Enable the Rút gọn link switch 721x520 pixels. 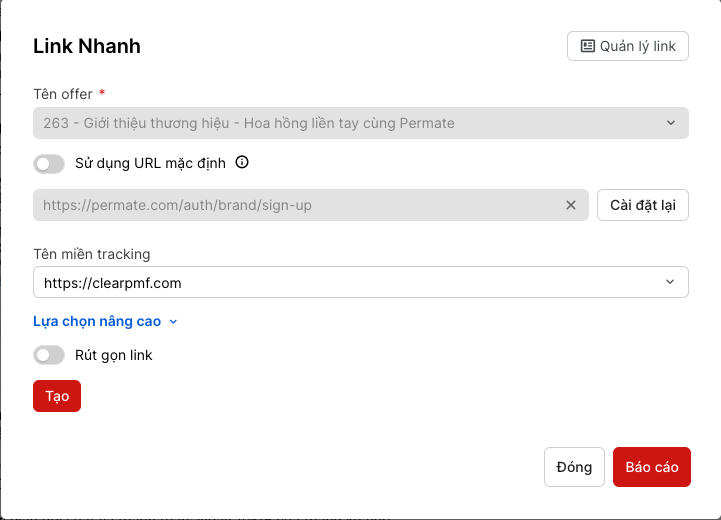tap(49, 355)
